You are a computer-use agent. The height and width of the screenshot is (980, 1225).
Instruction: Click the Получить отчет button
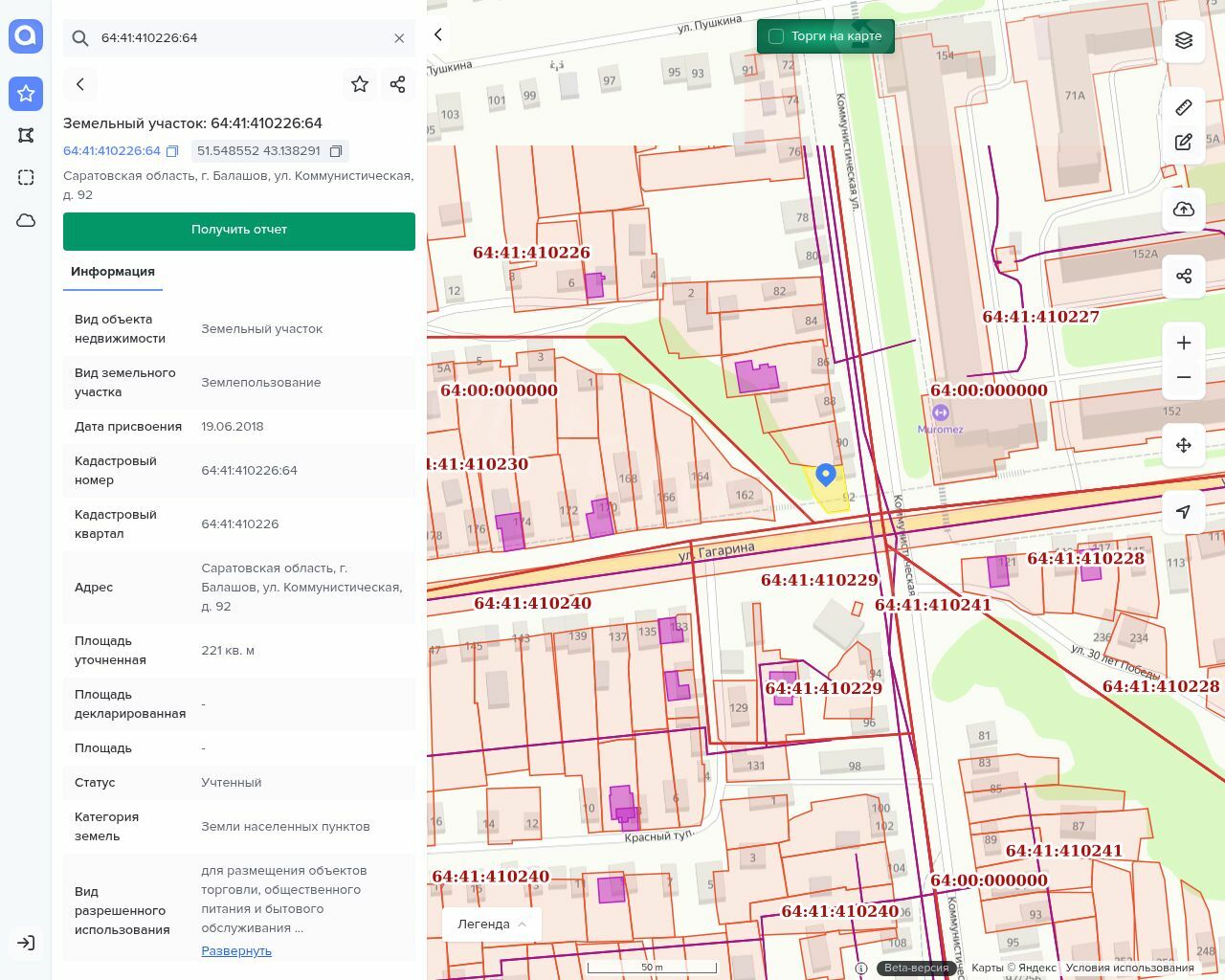click(x=239, y=231)
